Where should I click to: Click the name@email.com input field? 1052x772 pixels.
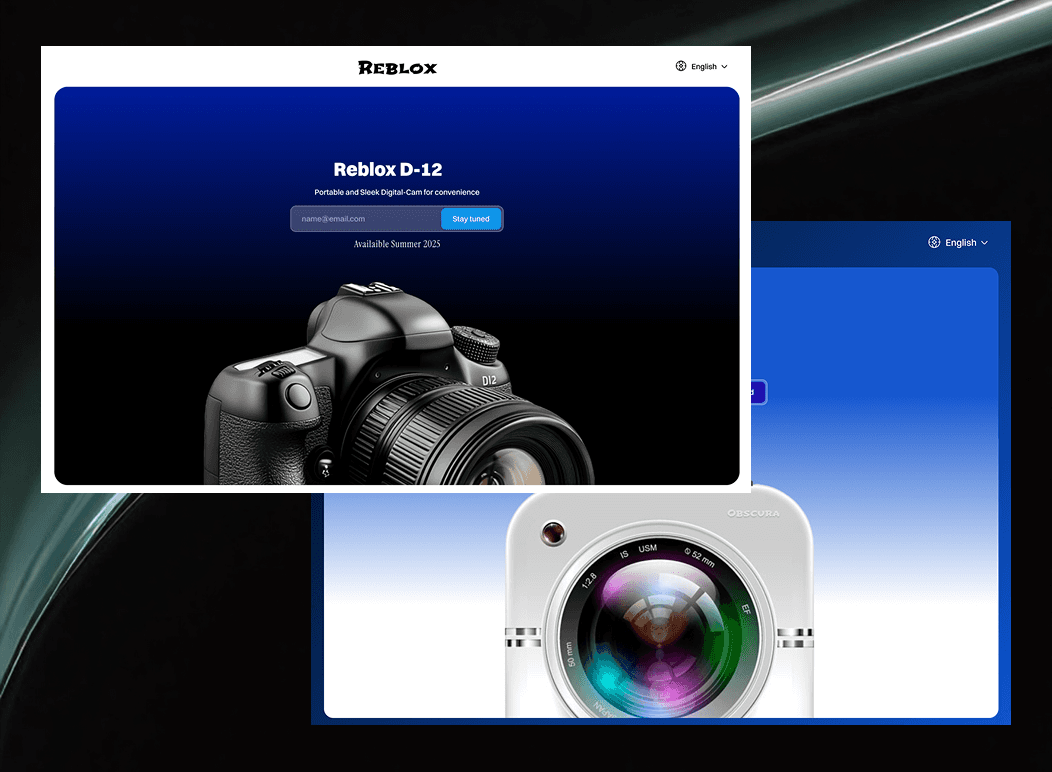(x=366, y=219)
